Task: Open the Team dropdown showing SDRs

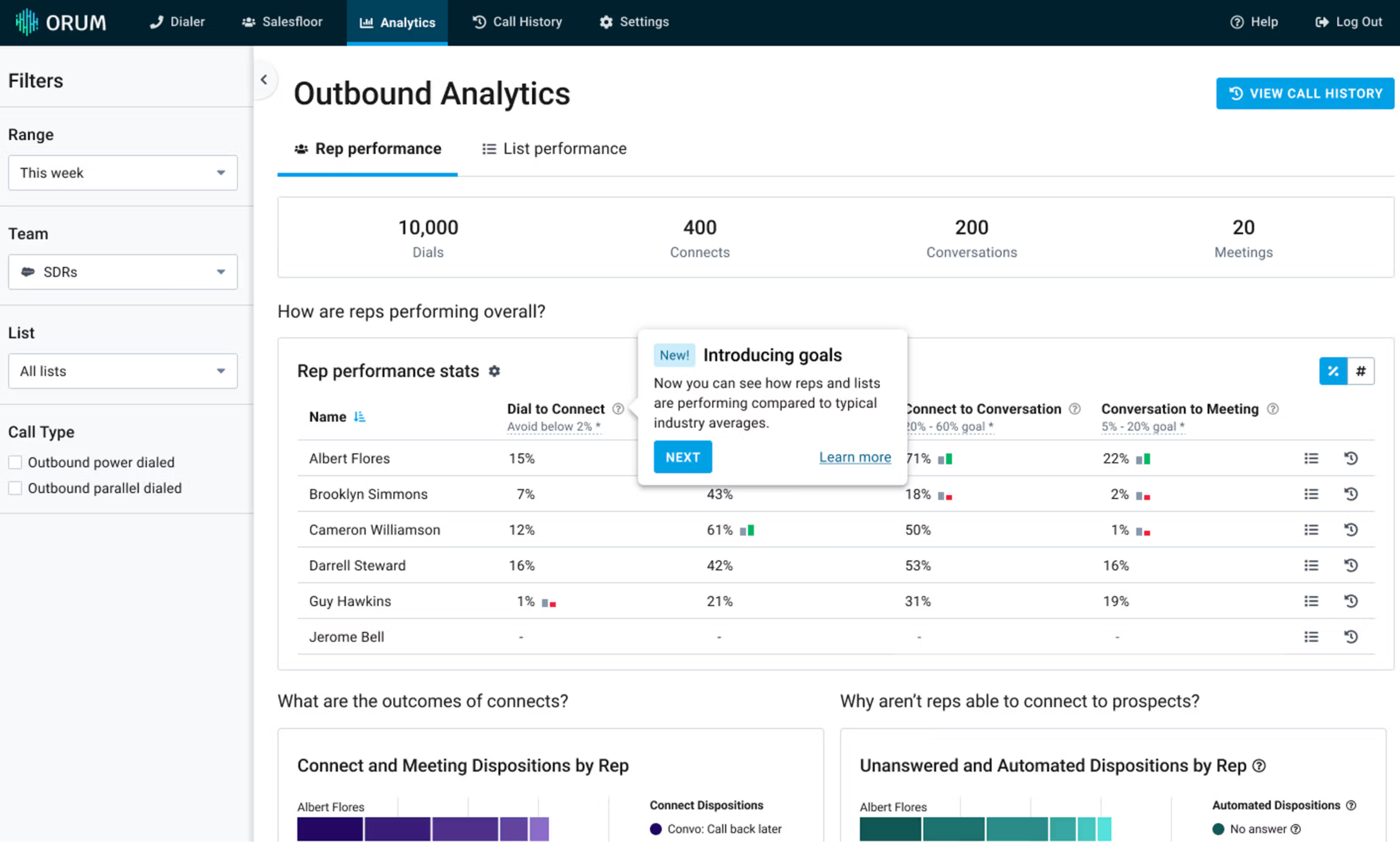Action: coord(122,272)
